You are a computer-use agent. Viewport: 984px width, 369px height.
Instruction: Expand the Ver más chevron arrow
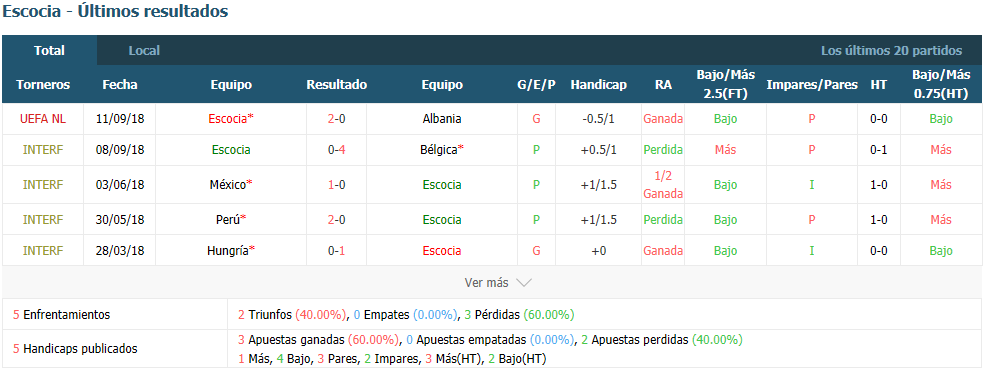pyautogui.click(x=523, y=283)
